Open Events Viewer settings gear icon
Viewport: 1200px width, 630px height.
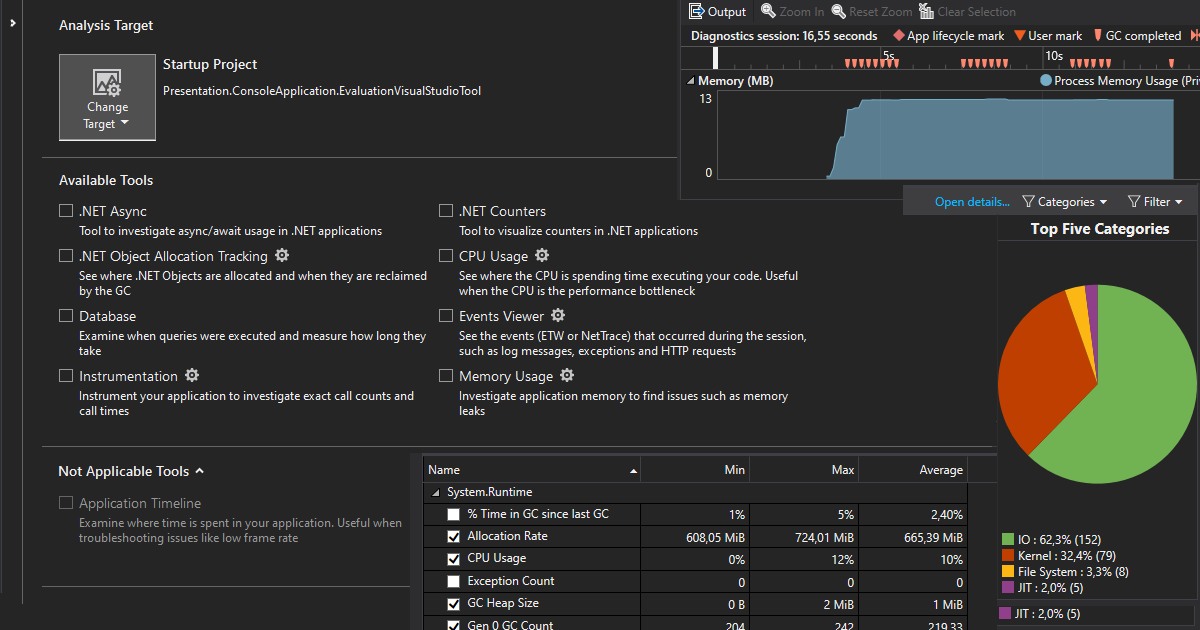coord(559,316)
